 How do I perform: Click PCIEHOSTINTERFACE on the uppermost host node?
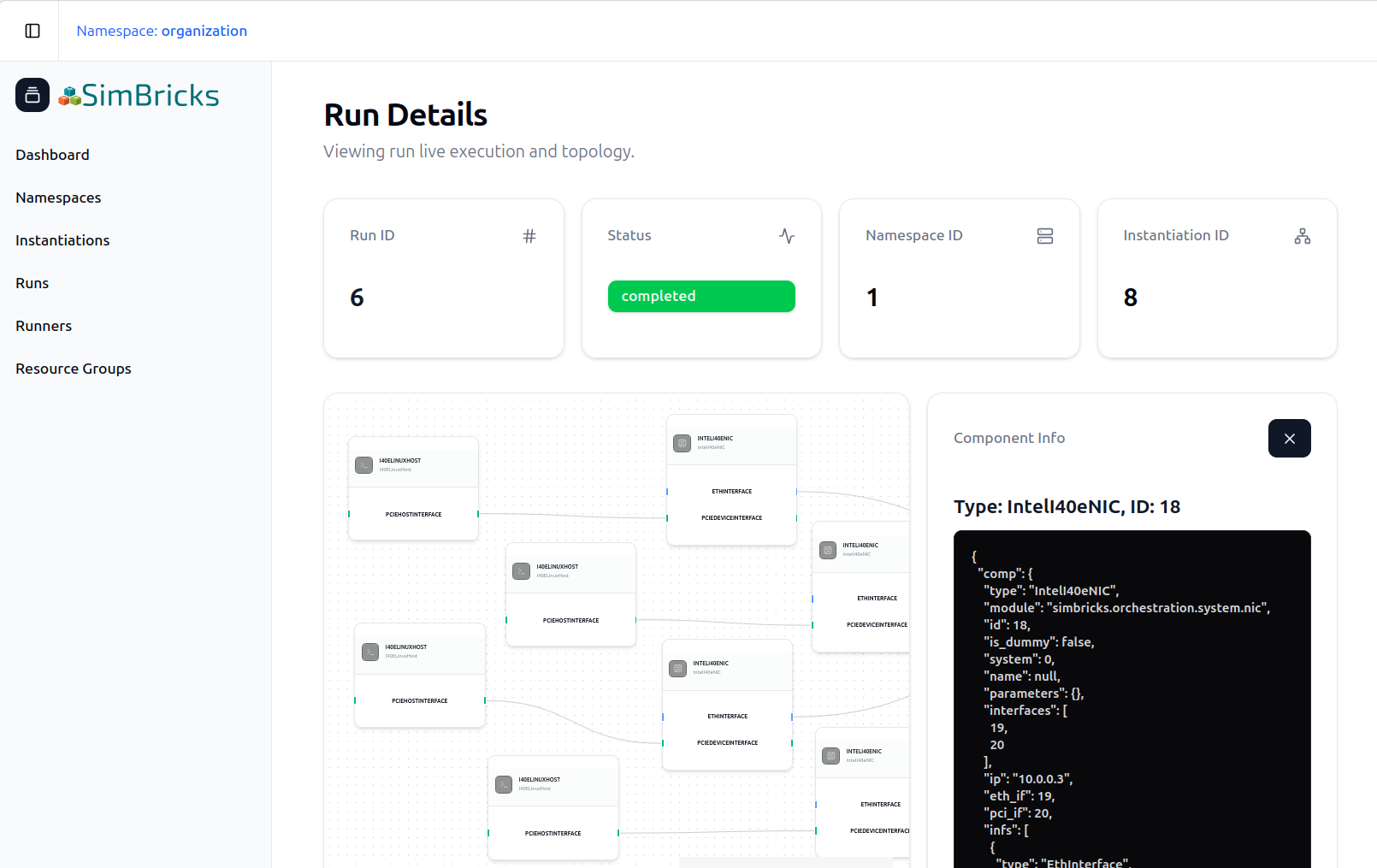pos(414,515)
